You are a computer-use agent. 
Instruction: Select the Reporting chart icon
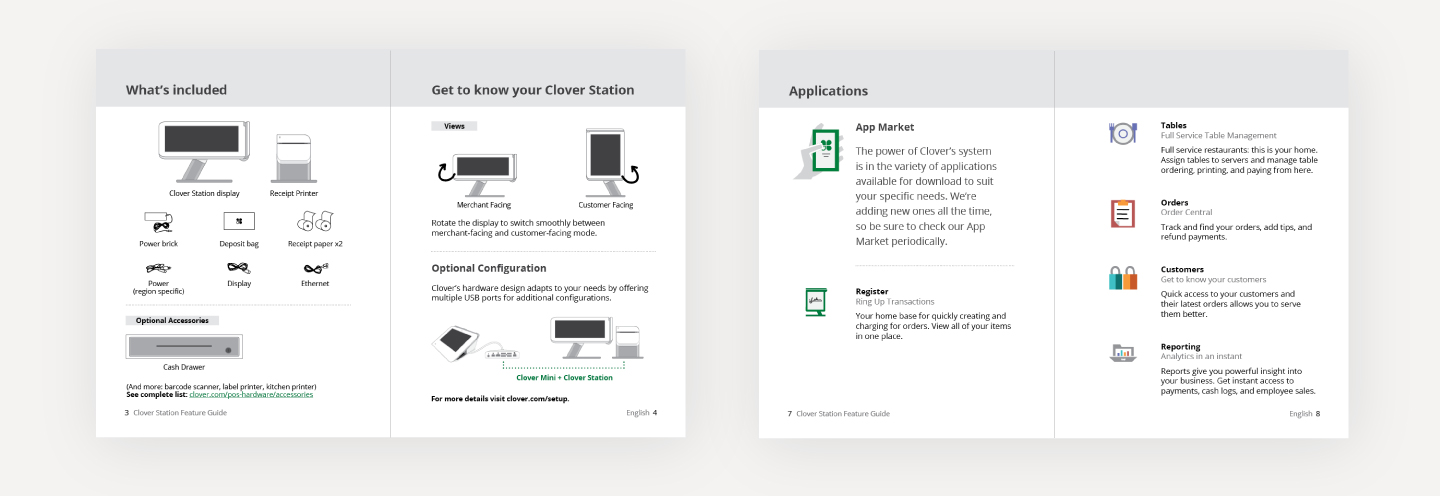[x=1122, y=352]
